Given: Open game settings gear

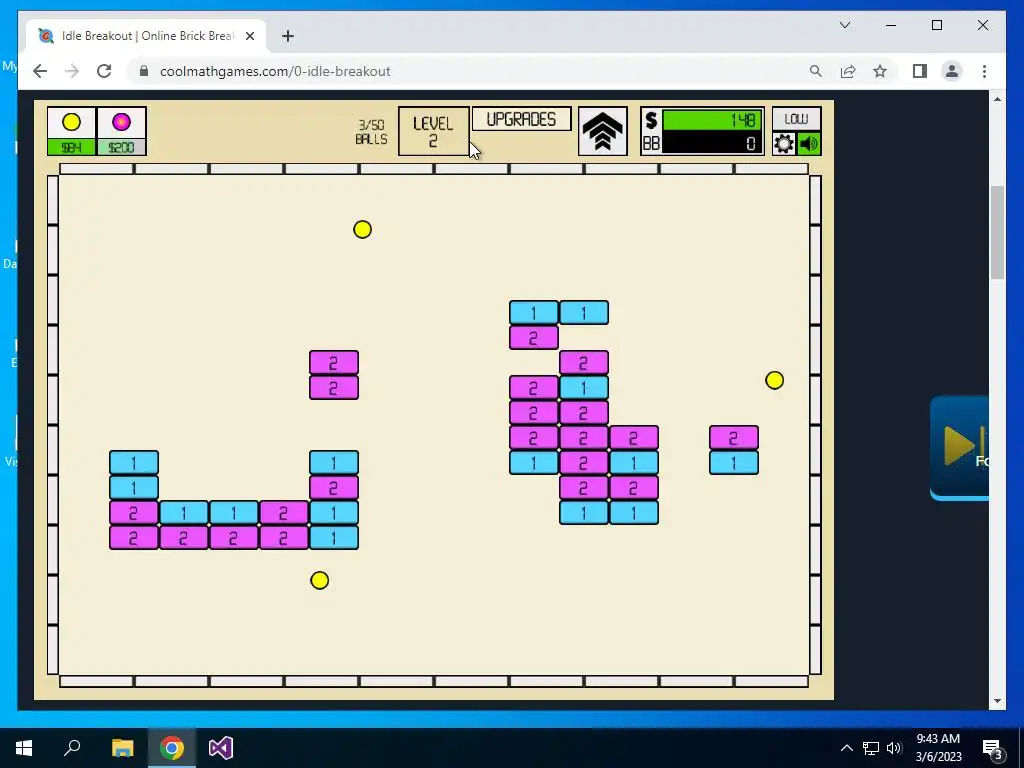Looking at the screenshot, I should point(784,144).
